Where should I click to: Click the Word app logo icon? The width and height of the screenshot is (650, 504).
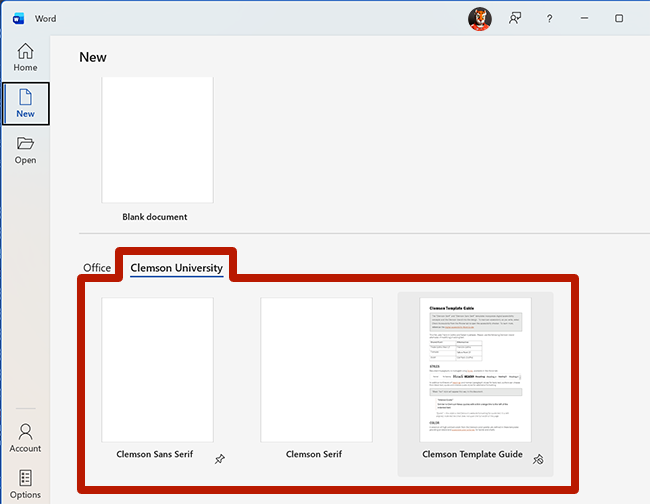[18, 19]
